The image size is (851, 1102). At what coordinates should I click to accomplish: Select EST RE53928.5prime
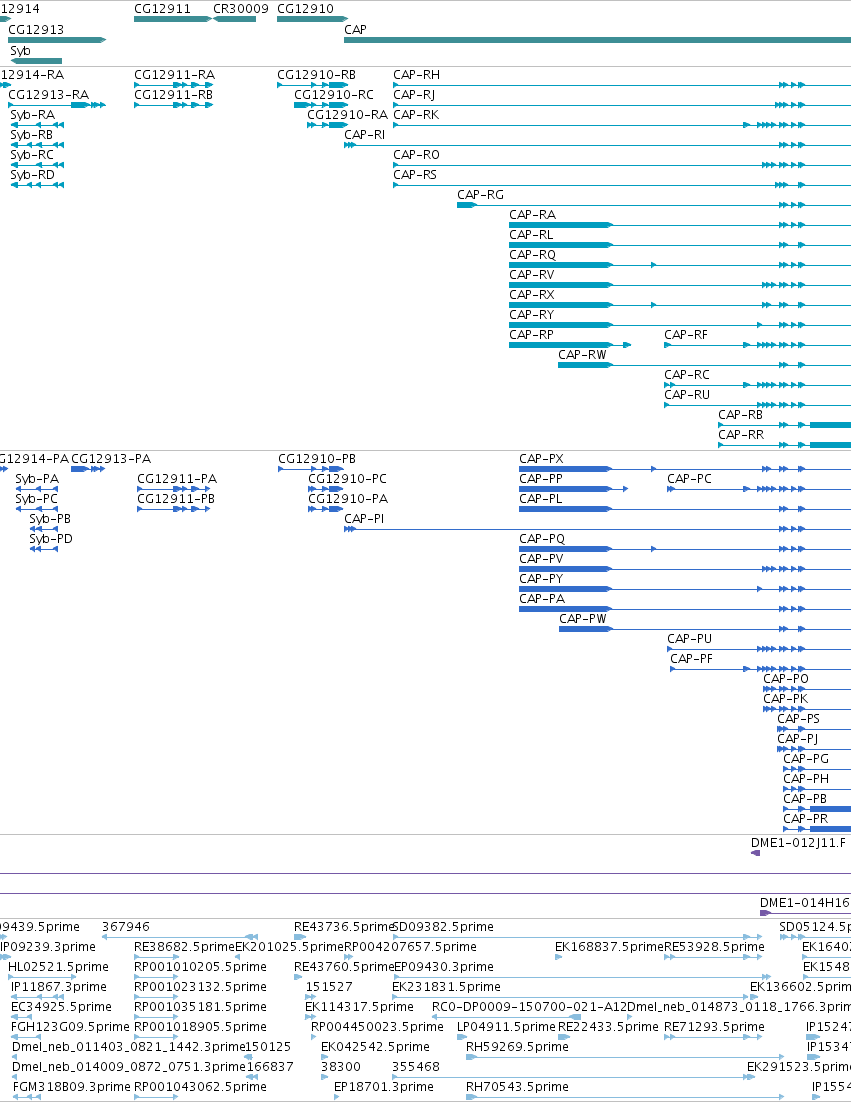(713, 957)
